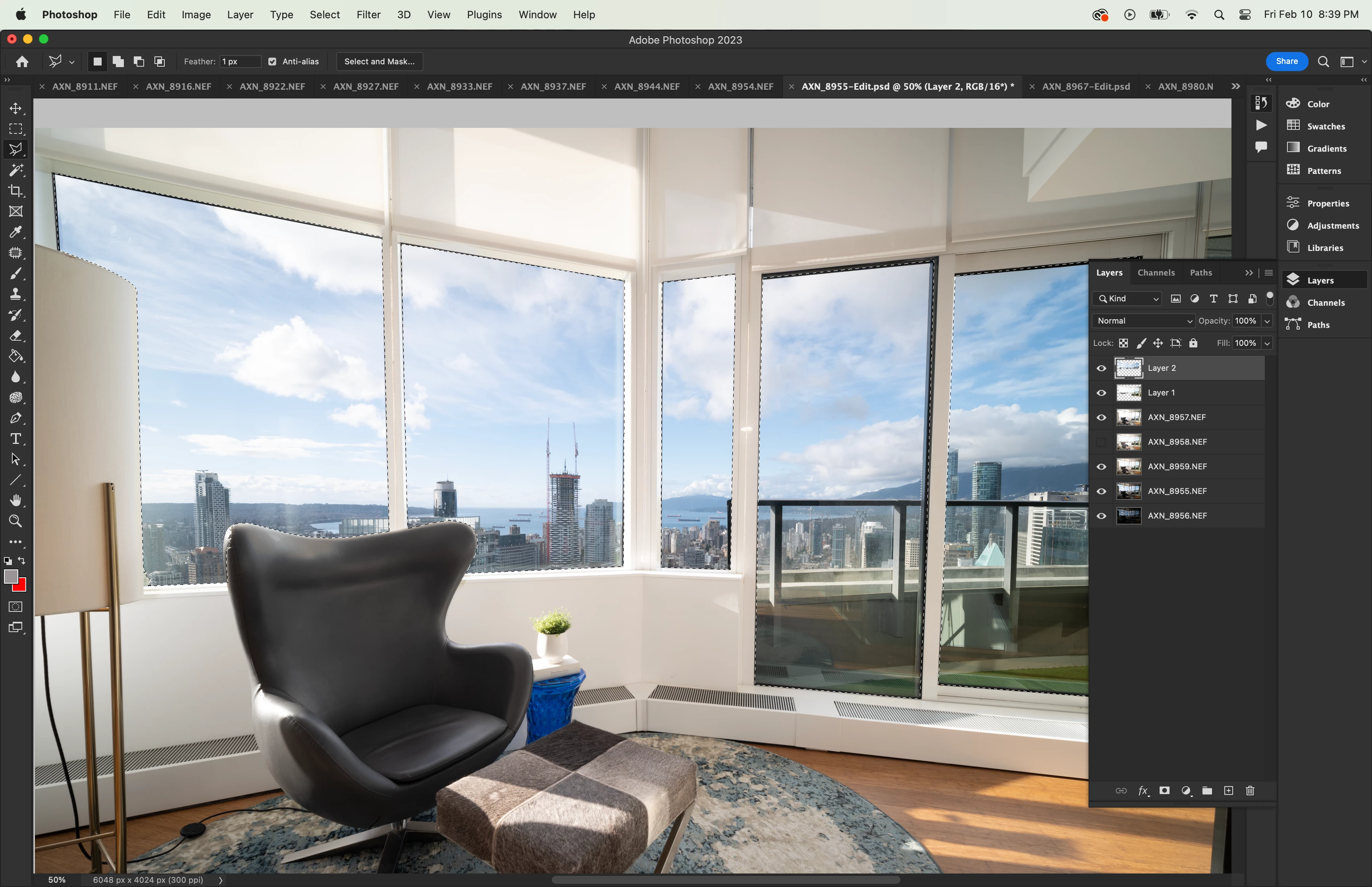Expand the Opacity slider dropdown arrow
This screenshot has width=1372, height=887.
(x=1267, y=321)
